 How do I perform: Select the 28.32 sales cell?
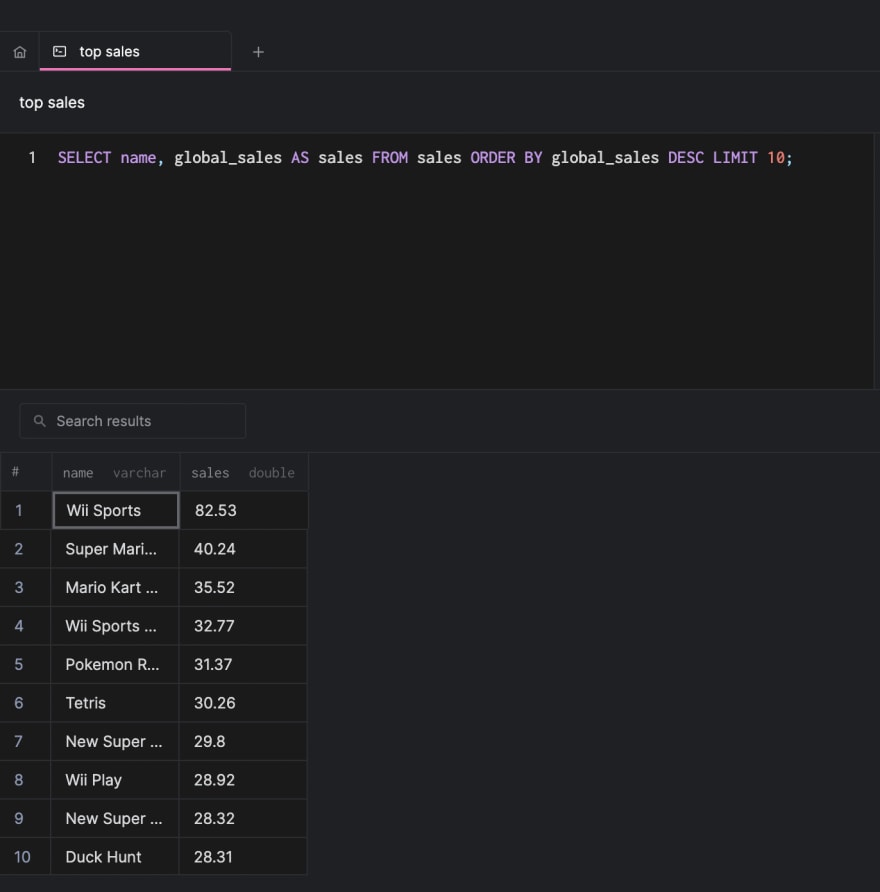(243, 819)
